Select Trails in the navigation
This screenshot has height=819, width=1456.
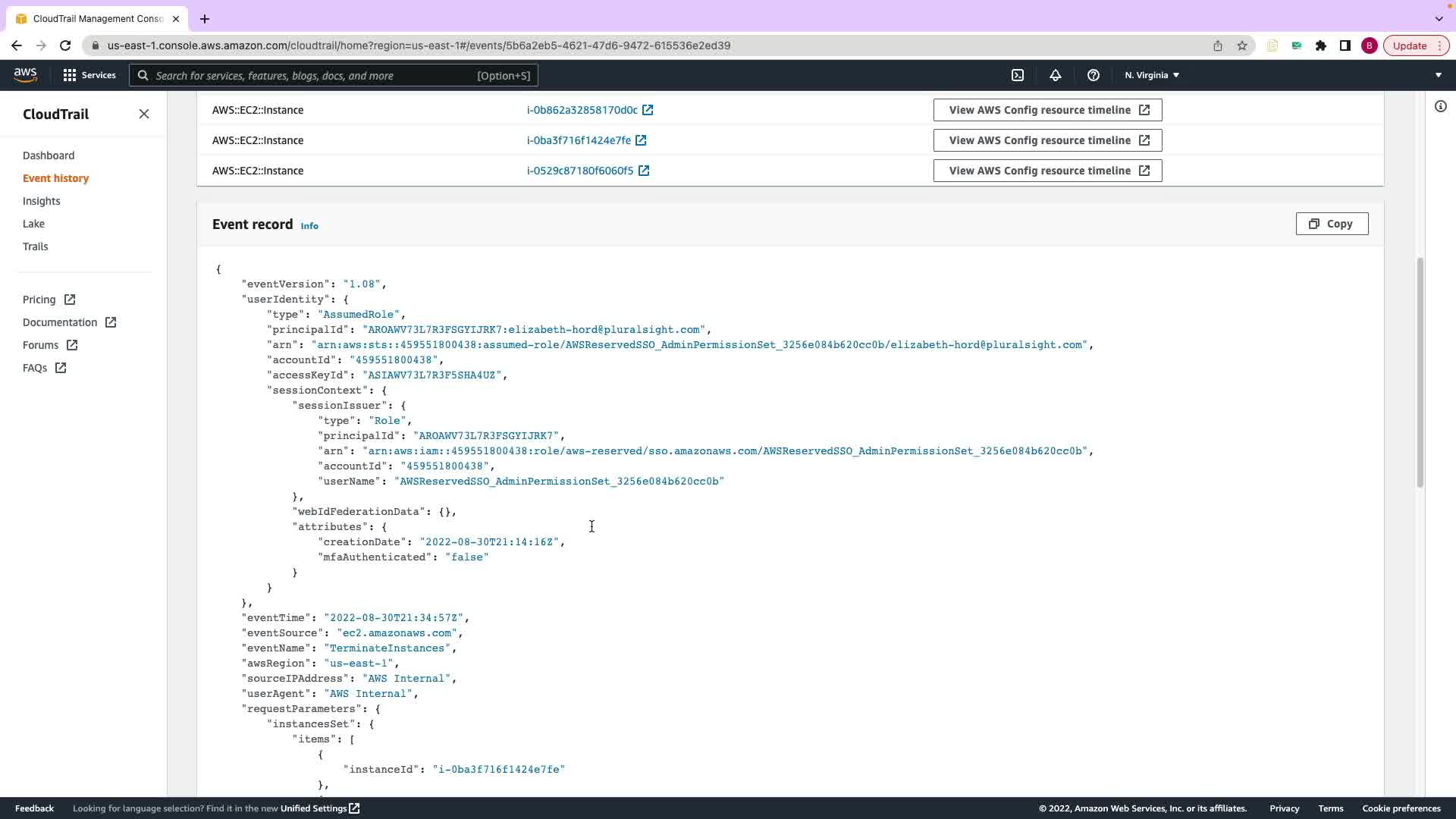(x=35, y=246)
